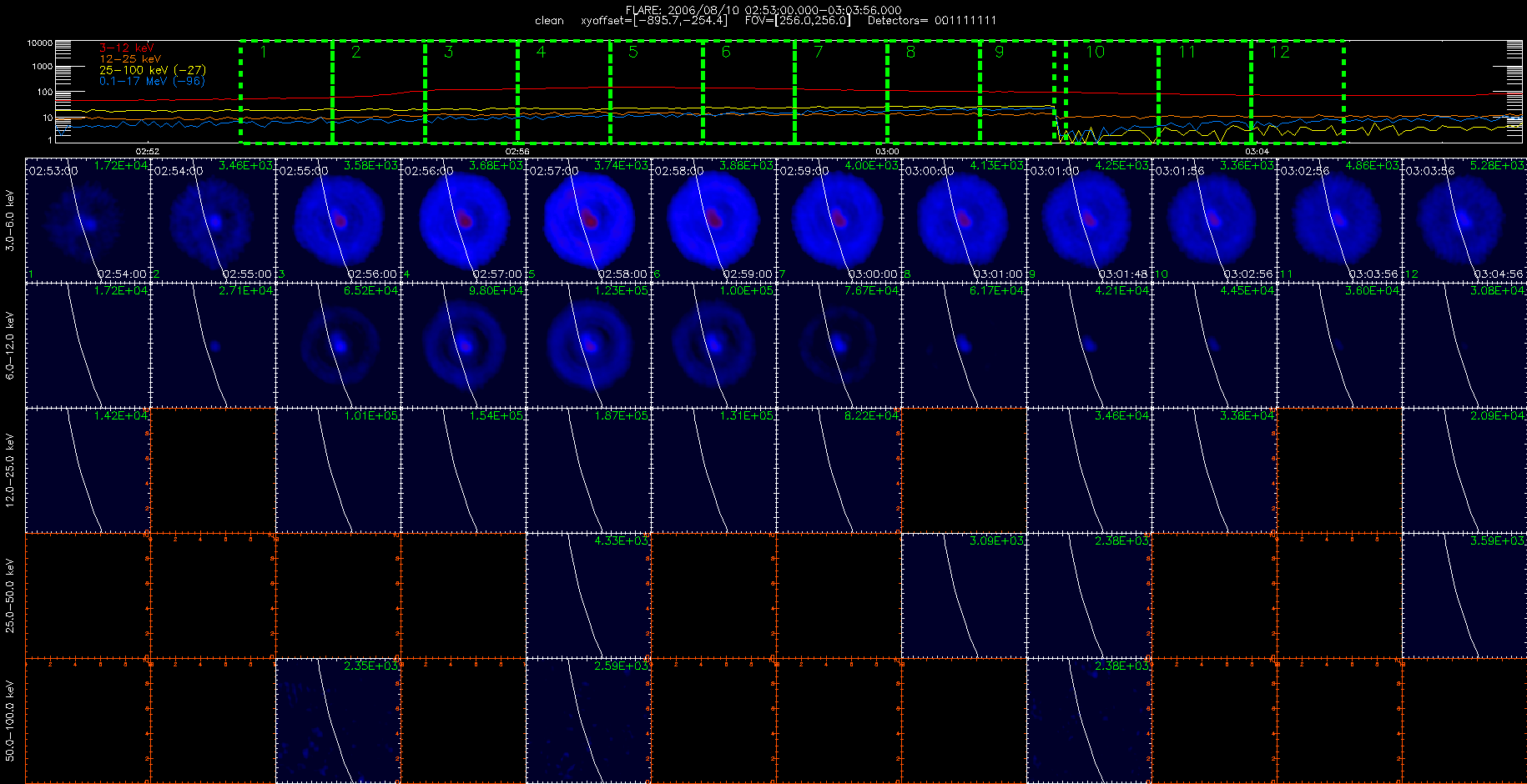The height and width of the screenshot is (784, 1527).
Task: Open the 6.0-12.0 keV image labeled 2.71E+04
Action: coord(214,344)
